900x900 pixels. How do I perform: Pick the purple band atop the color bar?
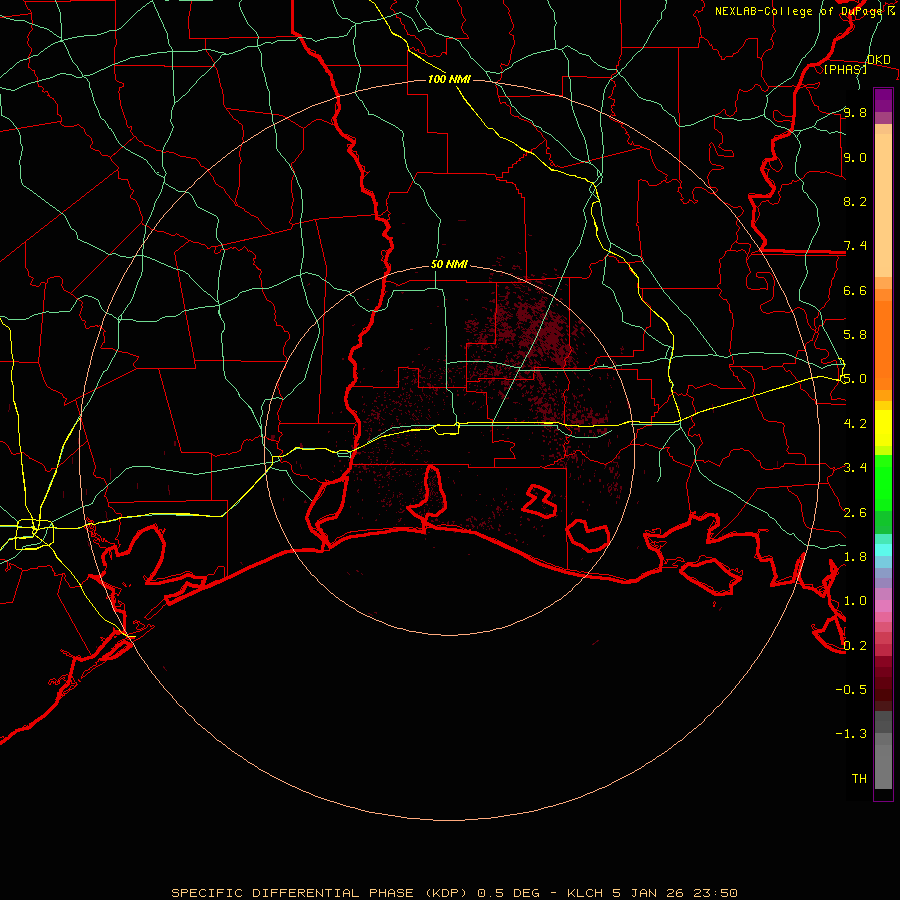(883, 100)
